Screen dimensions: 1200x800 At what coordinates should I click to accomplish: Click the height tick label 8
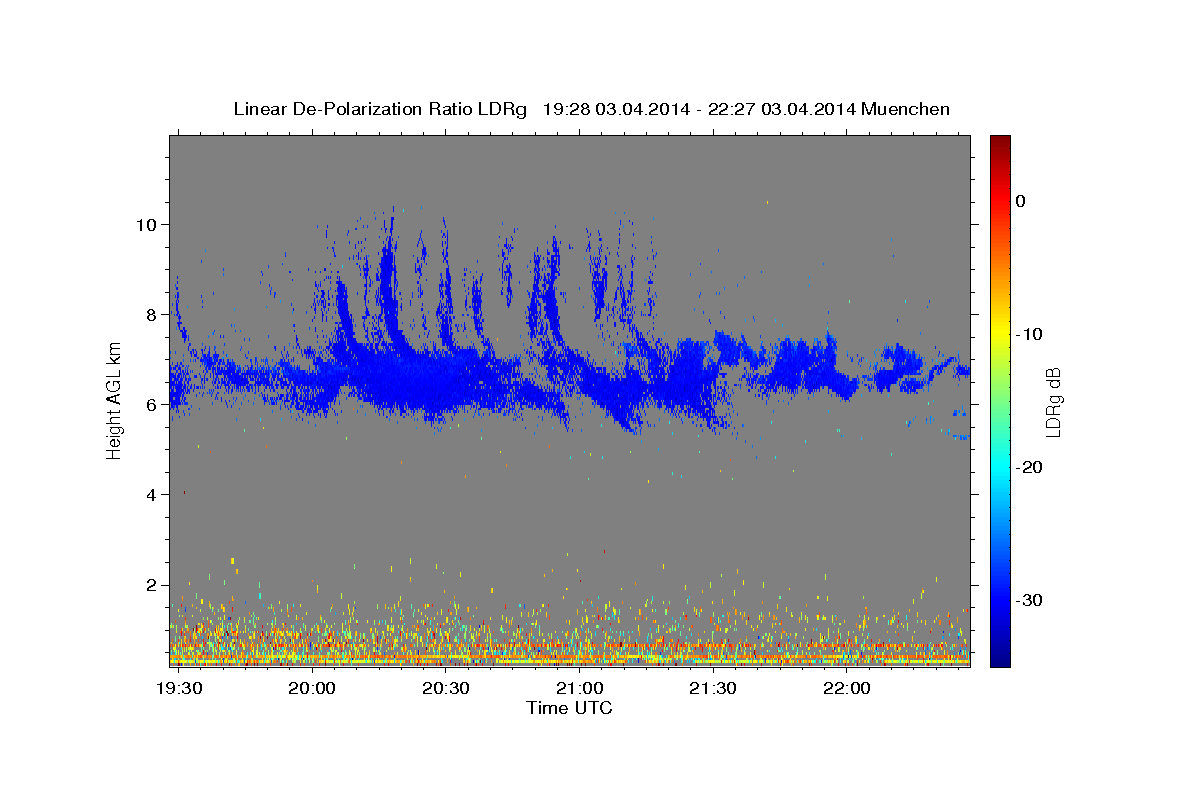pos(154,314)
